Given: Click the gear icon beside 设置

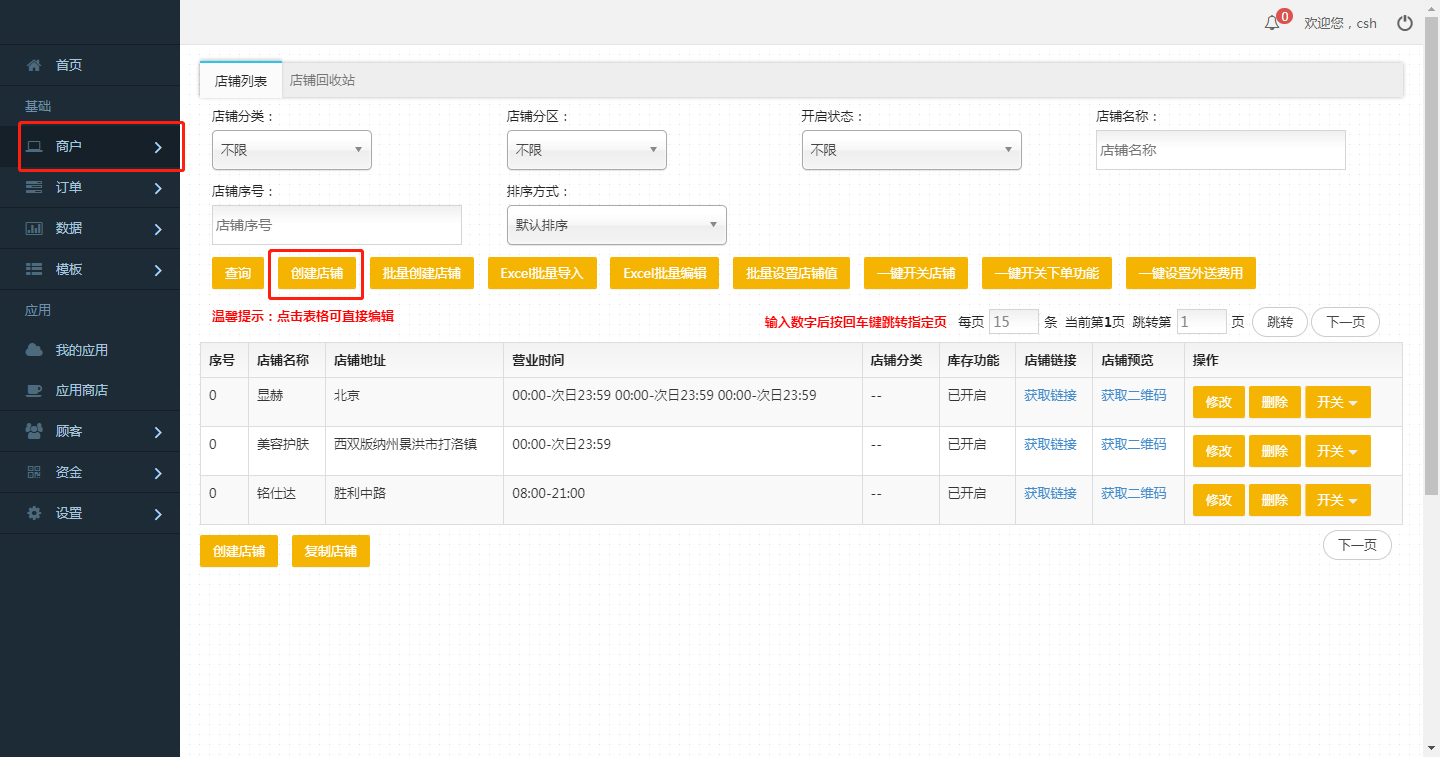Looking at the screenshot, I should 34,513.
